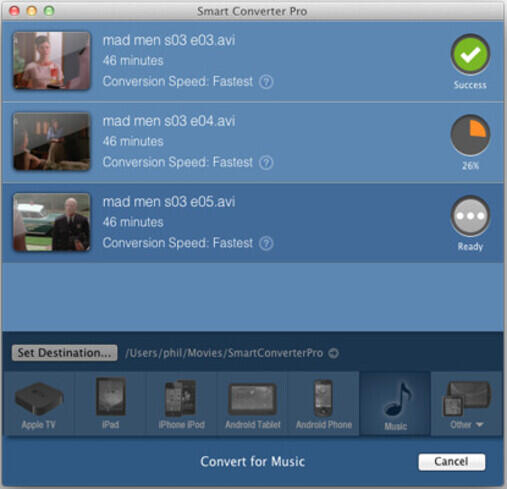Click the green Success checkmark icon

coord(470,54)
